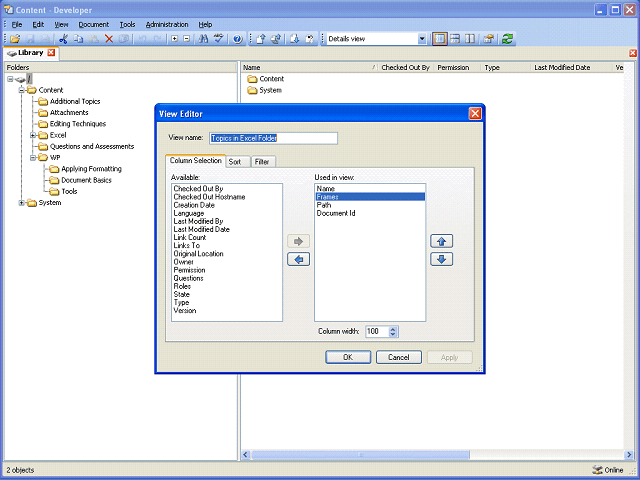Open Find with the binoculars icon
The width and height of the screenshot is (640, 480).
pos(203,39)
